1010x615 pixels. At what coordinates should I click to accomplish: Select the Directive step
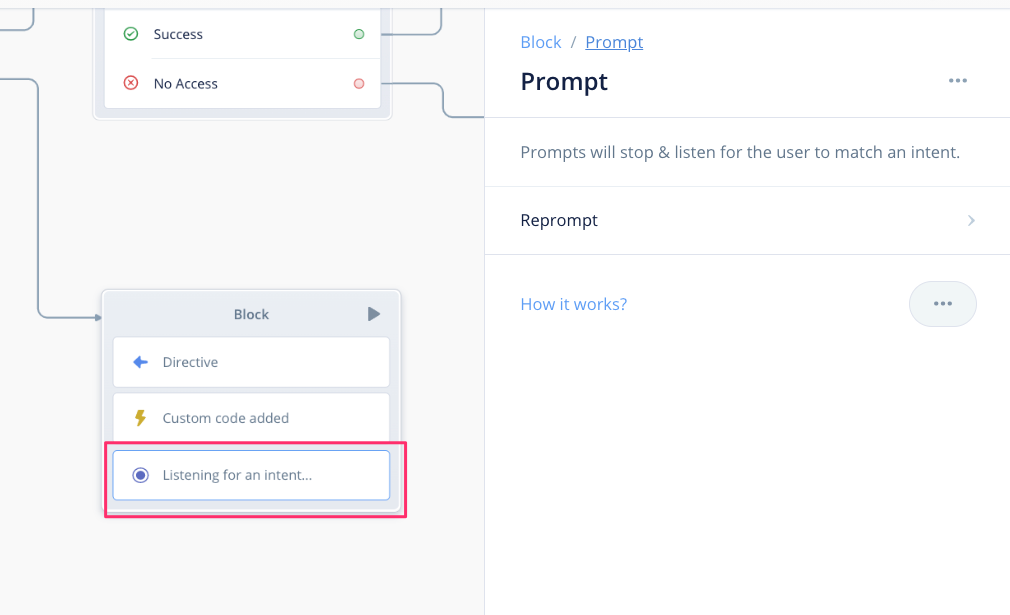coord(251,362)
